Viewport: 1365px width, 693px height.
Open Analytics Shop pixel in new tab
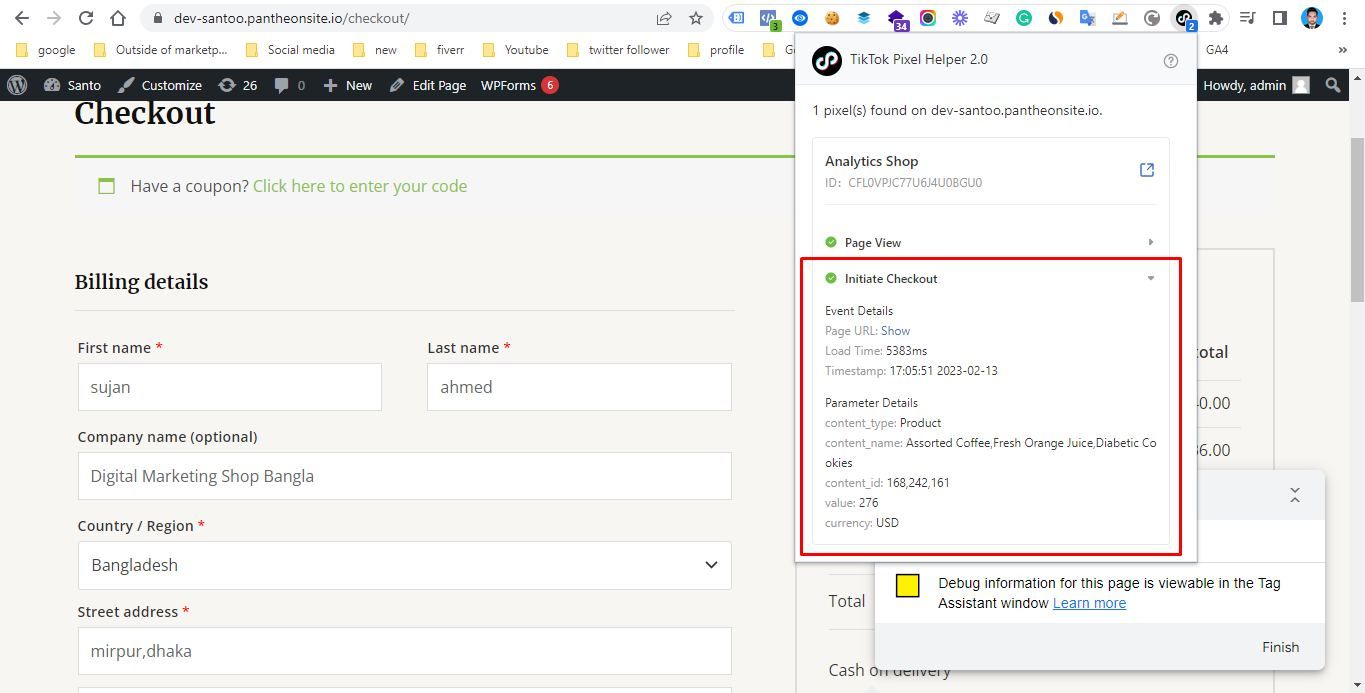pyautogui.click(x=1147, y=170)
